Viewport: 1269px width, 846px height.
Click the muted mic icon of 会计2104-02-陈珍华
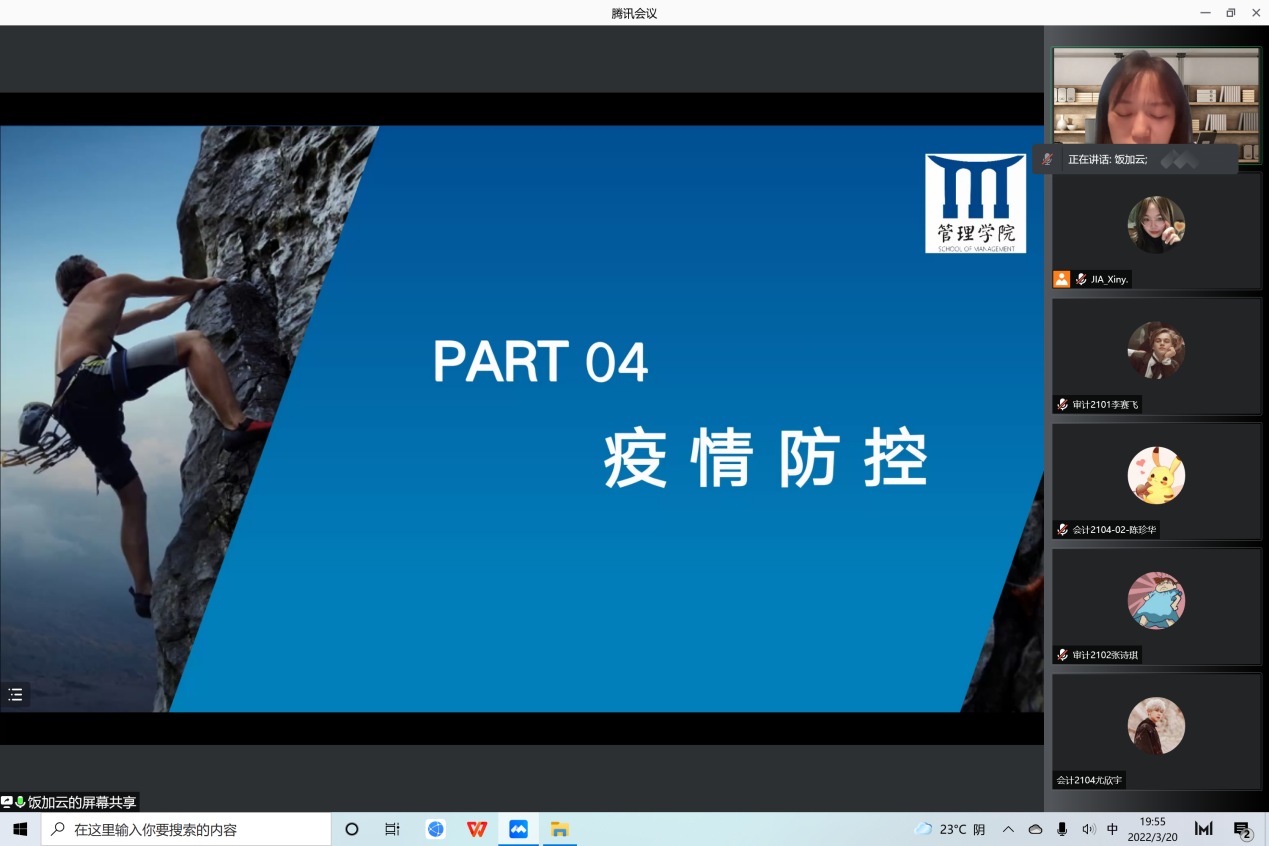click(1063, 530)
